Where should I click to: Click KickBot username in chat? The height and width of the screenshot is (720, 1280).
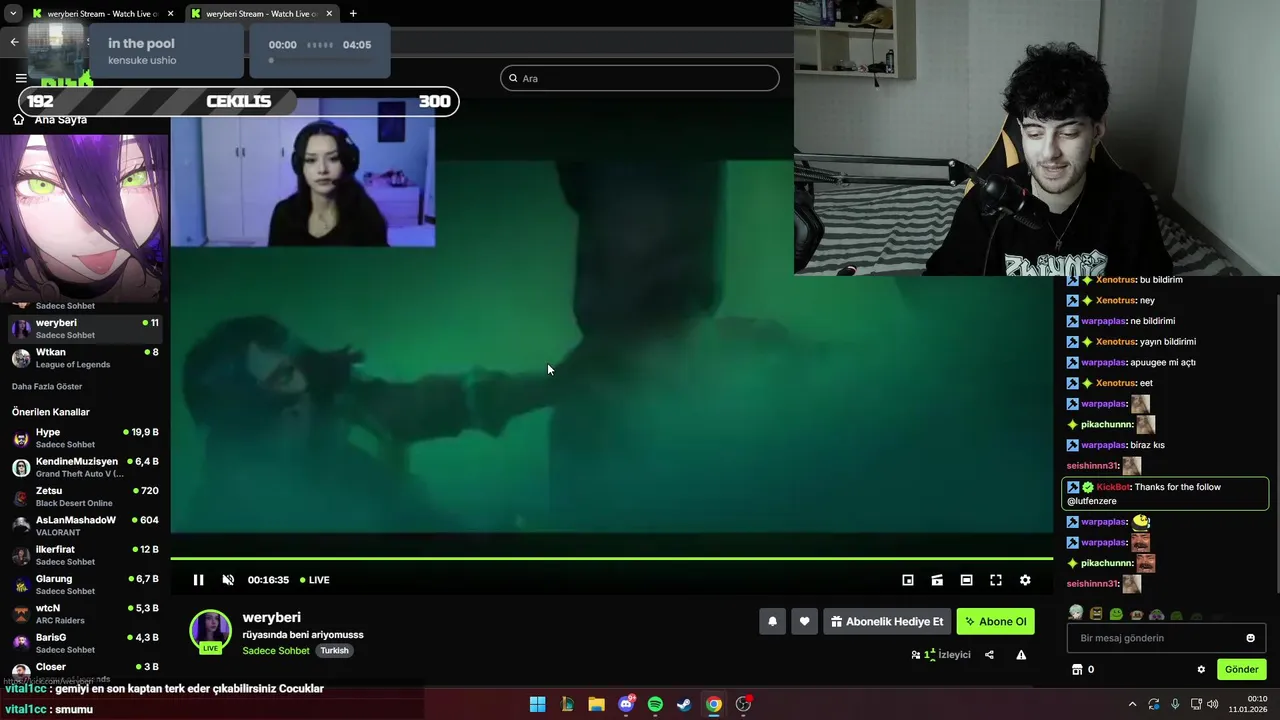tap(1113, 487)
